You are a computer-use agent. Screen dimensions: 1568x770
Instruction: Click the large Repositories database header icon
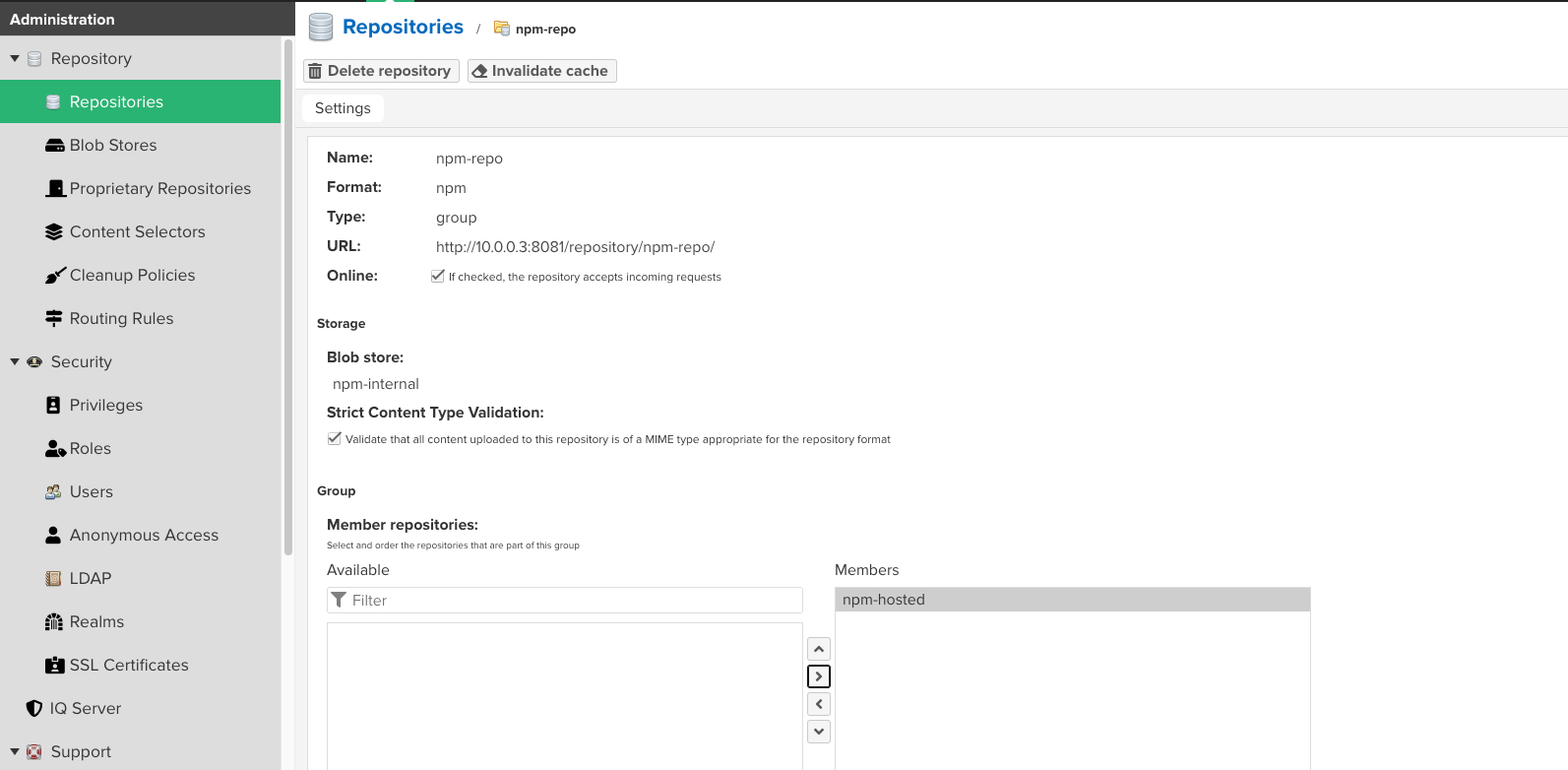pos(321,28)
